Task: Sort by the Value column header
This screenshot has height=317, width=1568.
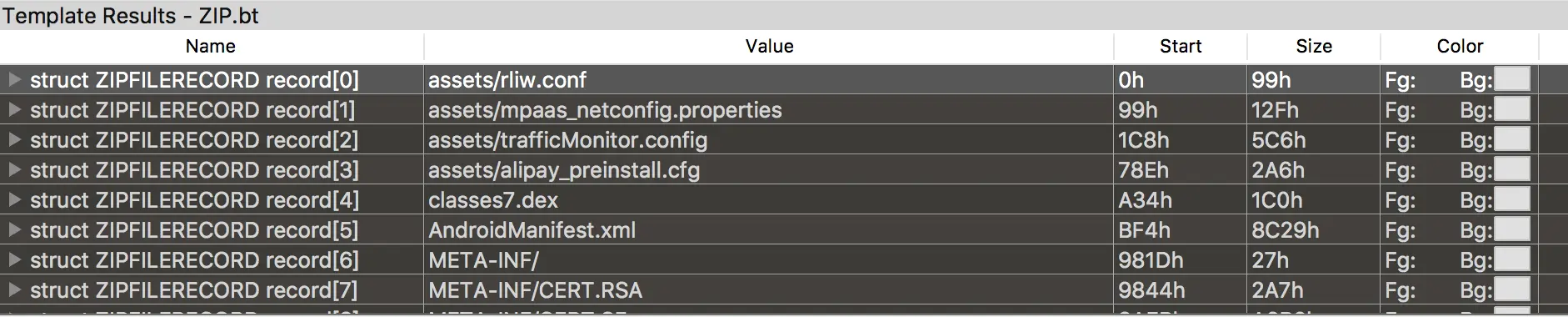Action: (769, 47)
